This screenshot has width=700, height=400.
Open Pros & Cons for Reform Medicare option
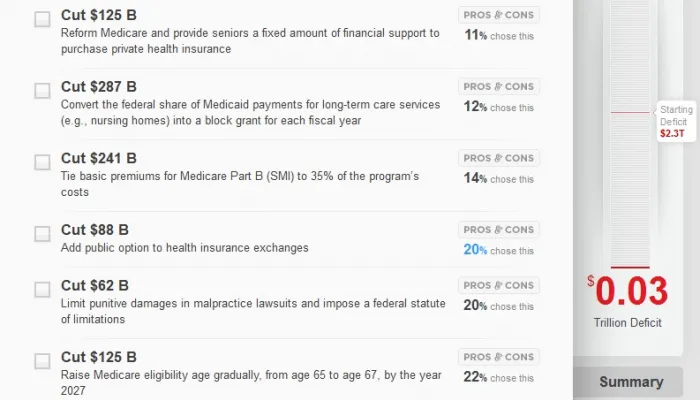click(499, 15)
